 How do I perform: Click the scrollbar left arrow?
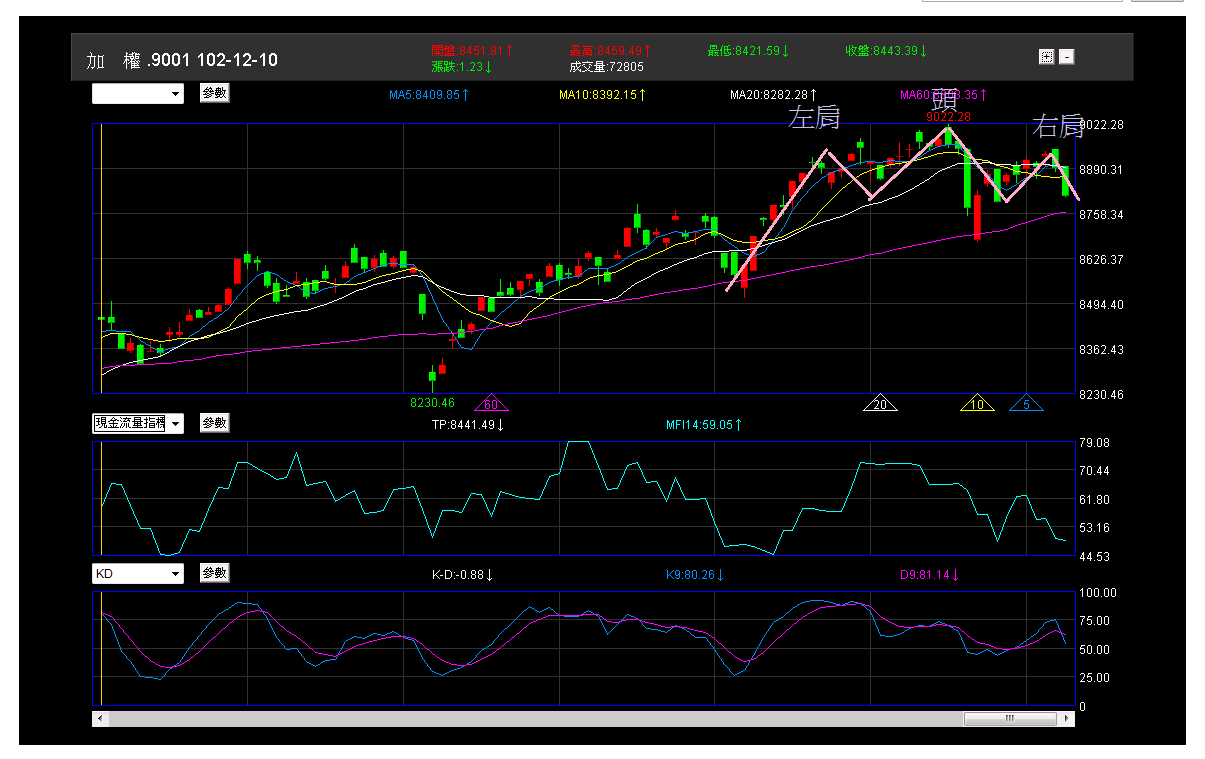pos(100,718)
